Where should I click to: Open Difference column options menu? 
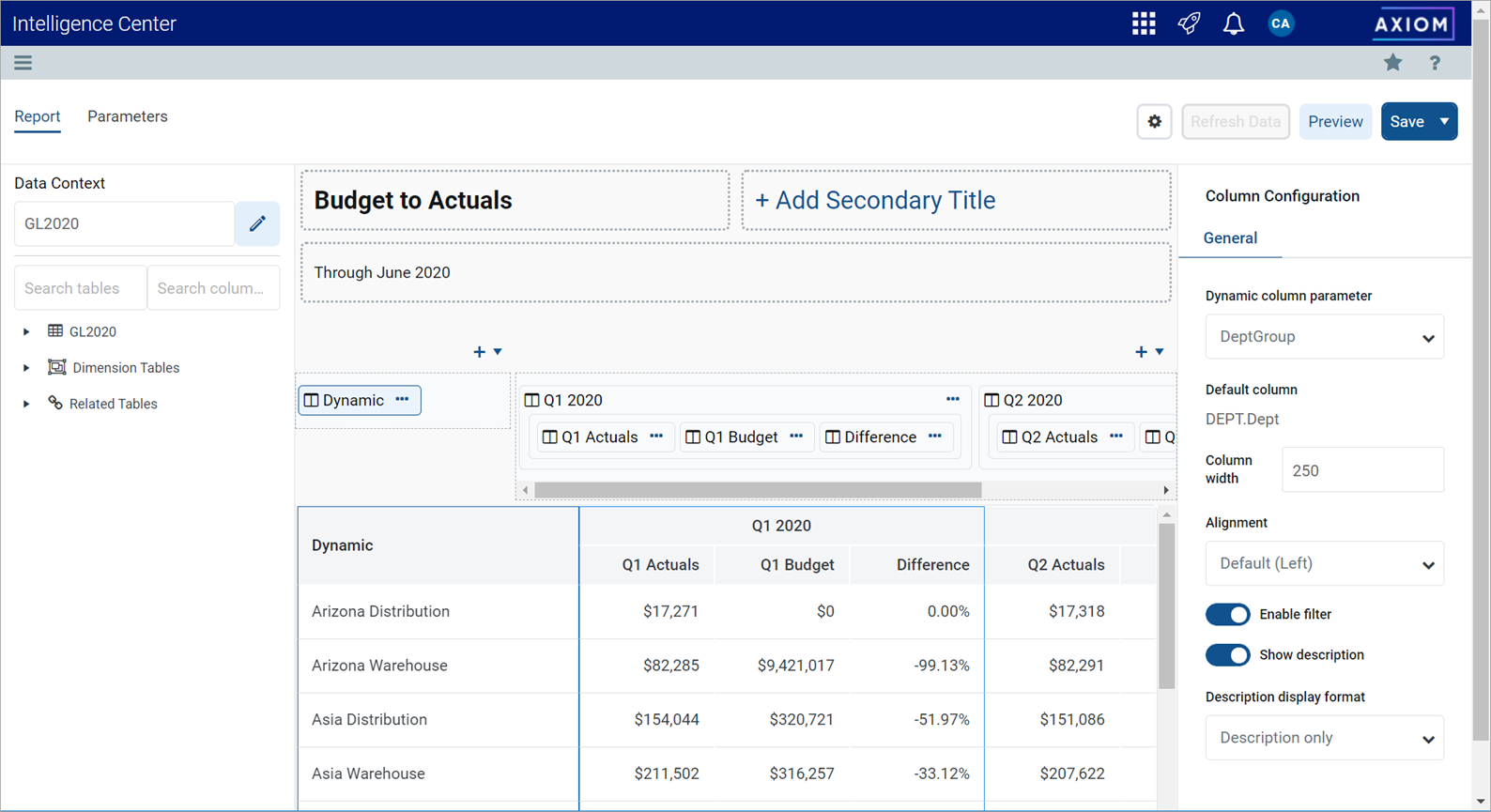tap(935, 437)
